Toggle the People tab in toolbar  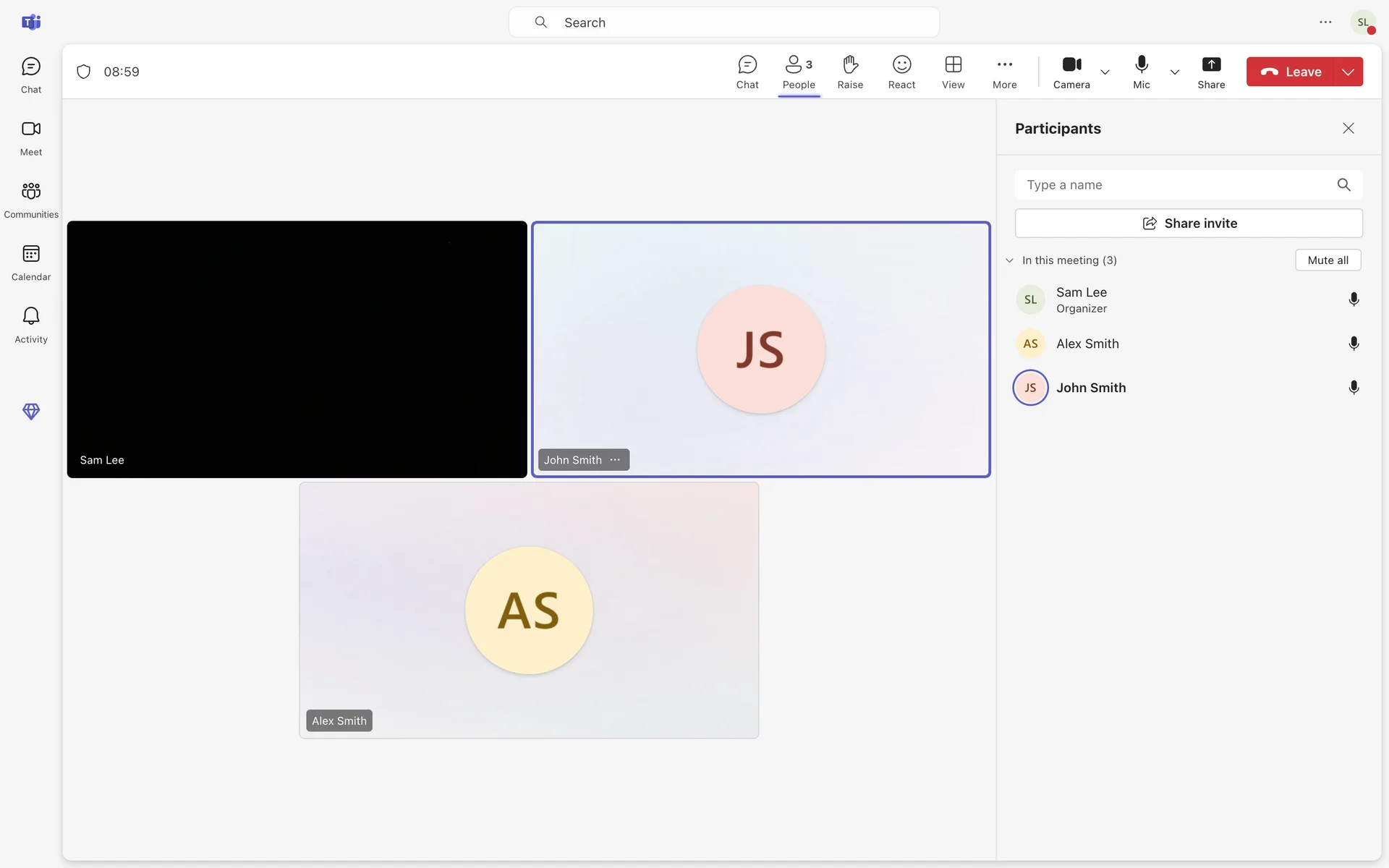(x=799, y=72)
